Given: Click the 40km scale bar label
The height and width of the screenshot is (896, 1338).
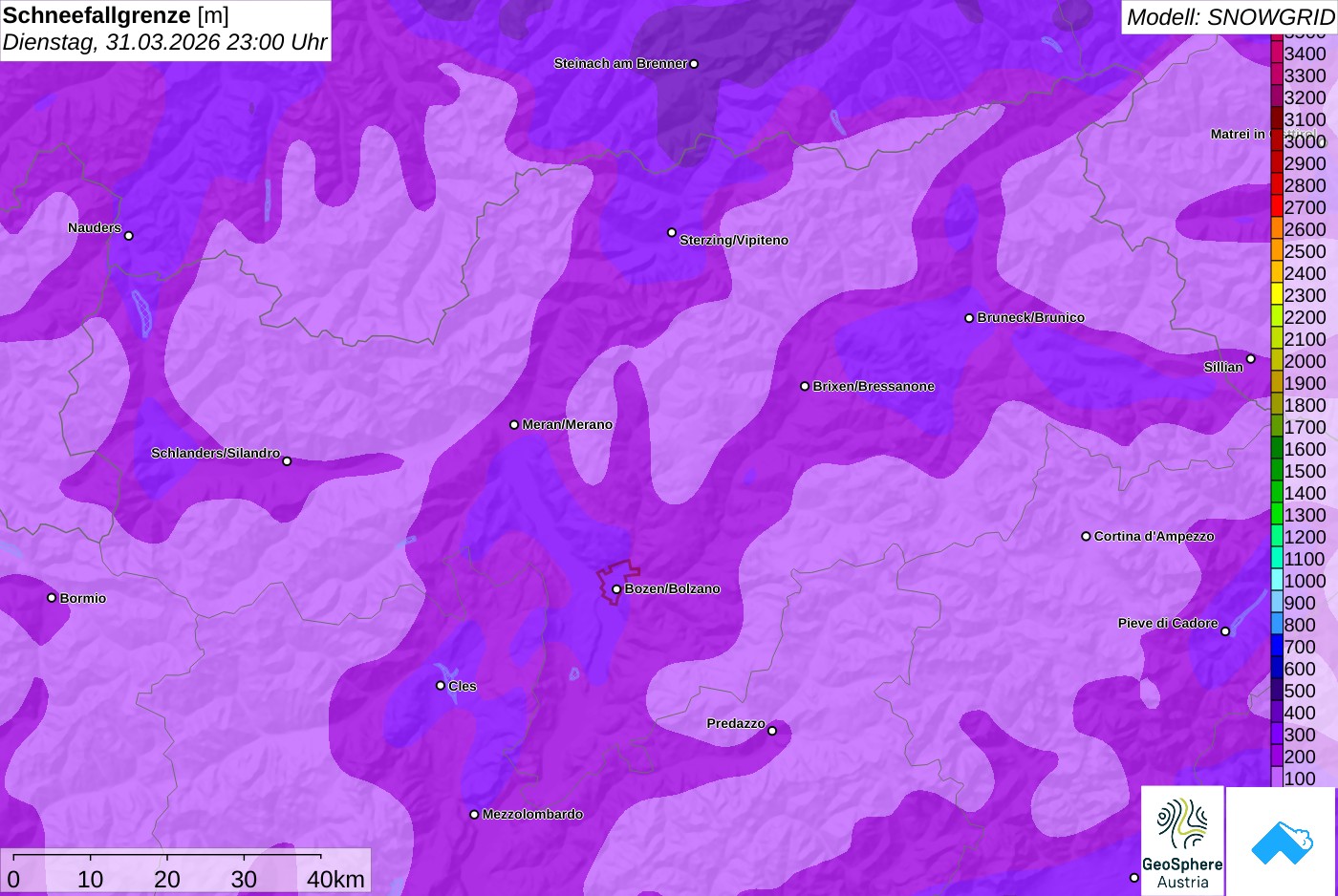Looking at the screenshot, I should (335, 879).
